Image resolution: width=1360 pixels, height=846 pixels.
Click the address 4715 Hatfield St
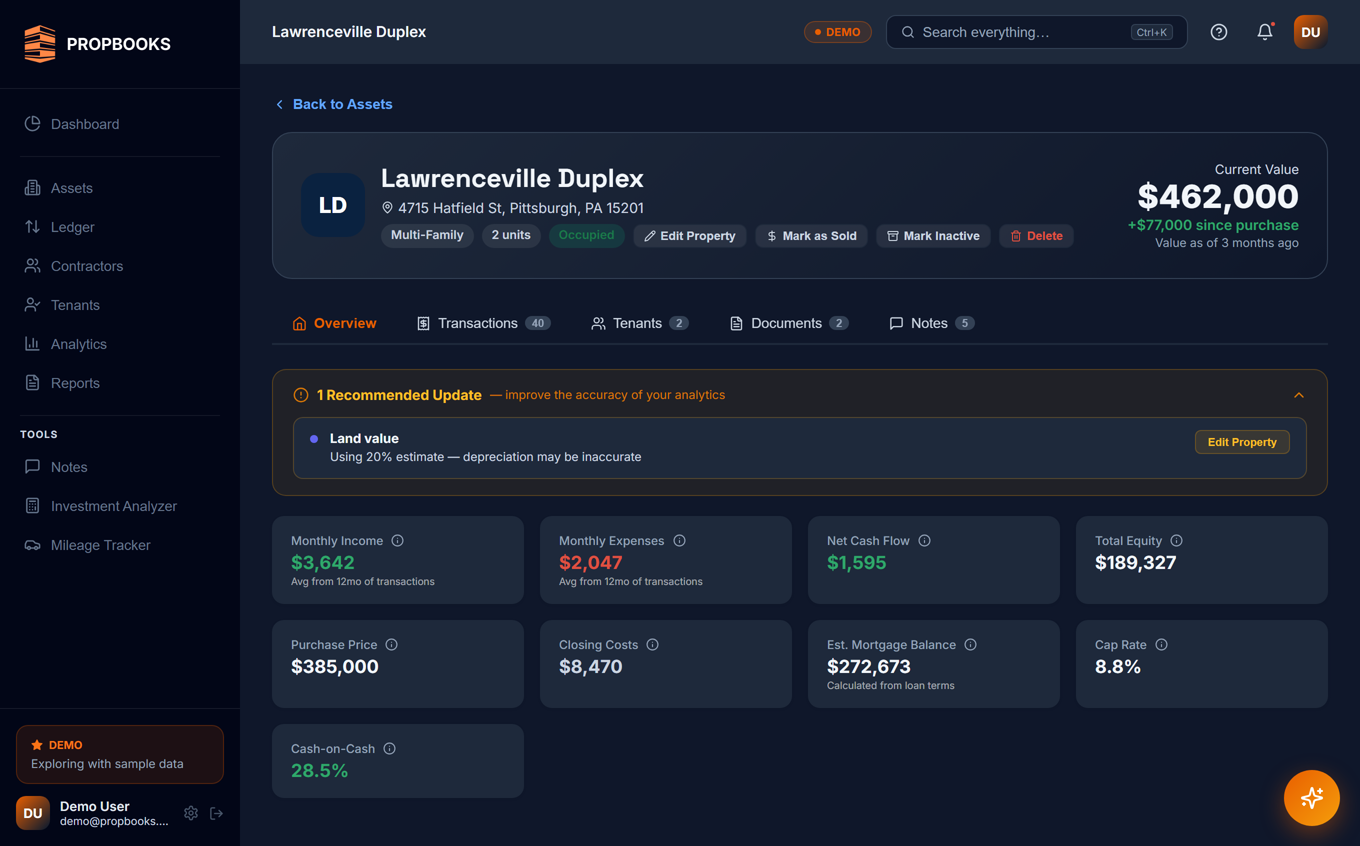coord(512,208)
